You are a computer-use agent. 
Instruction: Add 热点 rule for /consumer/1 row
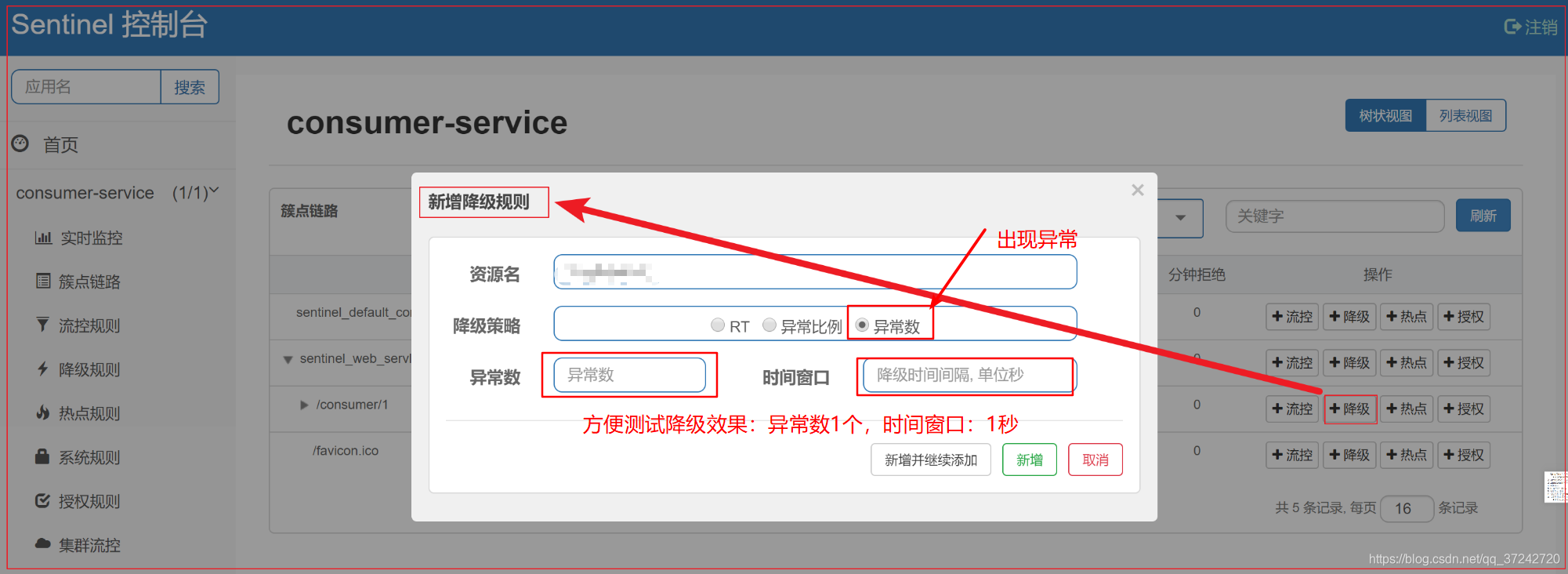[1407, 409]
